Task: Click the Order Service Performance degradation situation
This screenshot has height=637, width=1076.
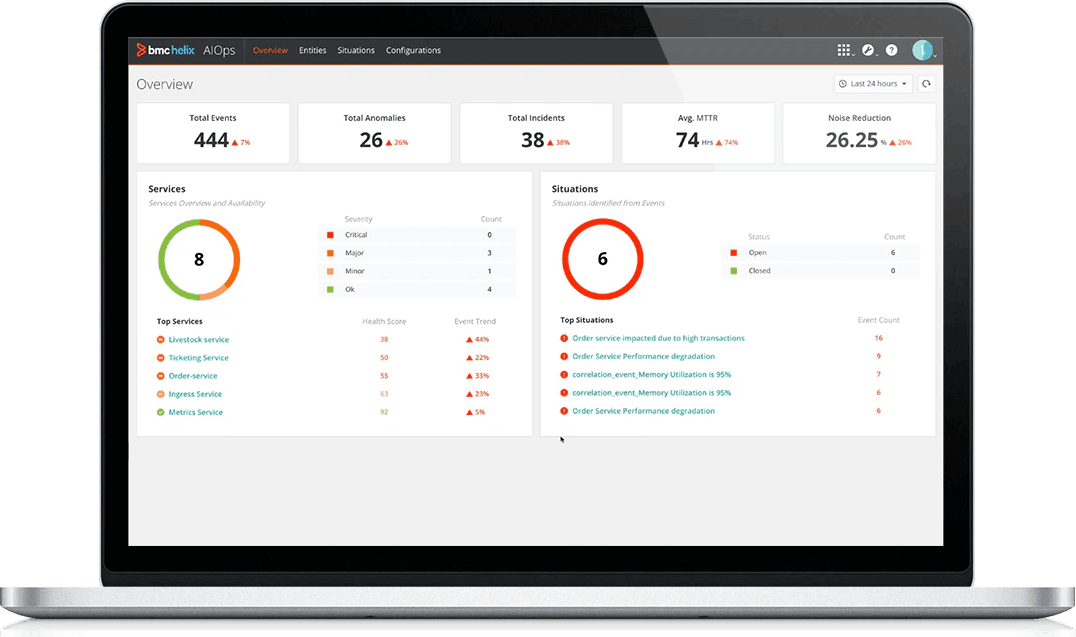Action: [x=645, y=356]
